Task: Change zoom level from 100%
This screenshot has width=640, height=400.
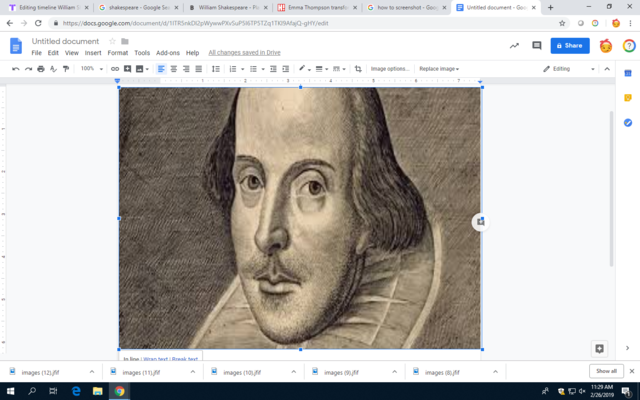Action: tap(91, 69)
